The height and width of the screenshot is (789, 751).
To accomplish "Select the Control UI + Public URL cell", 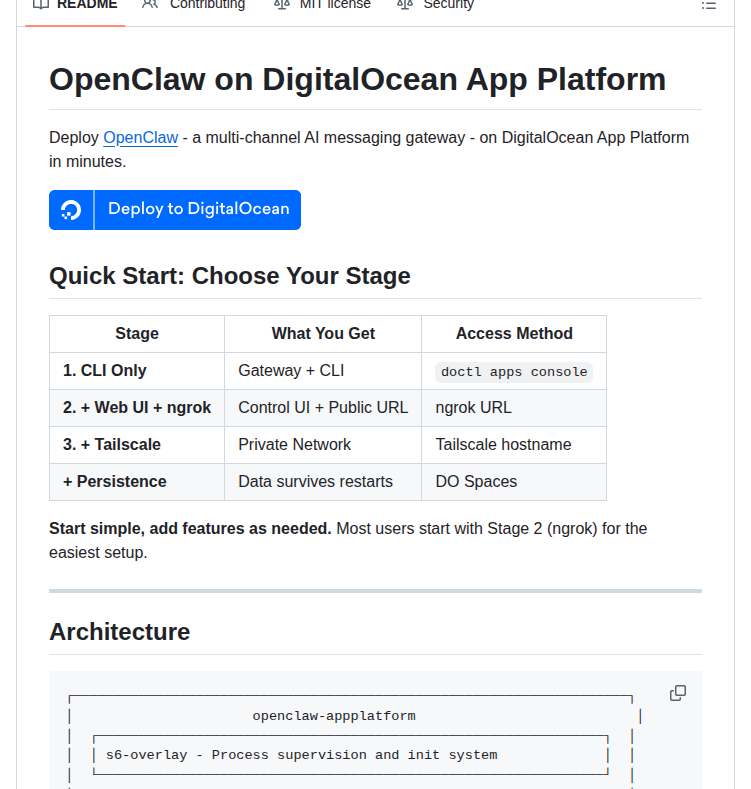I will click(323, 408).
